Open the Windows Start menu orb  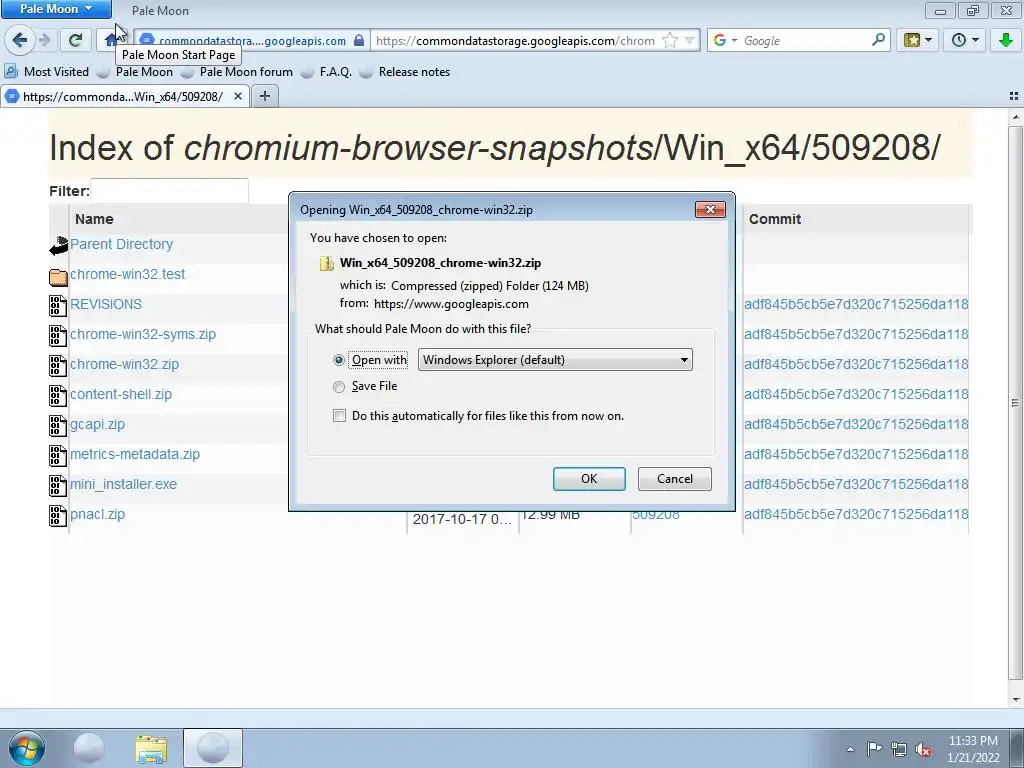27,748
